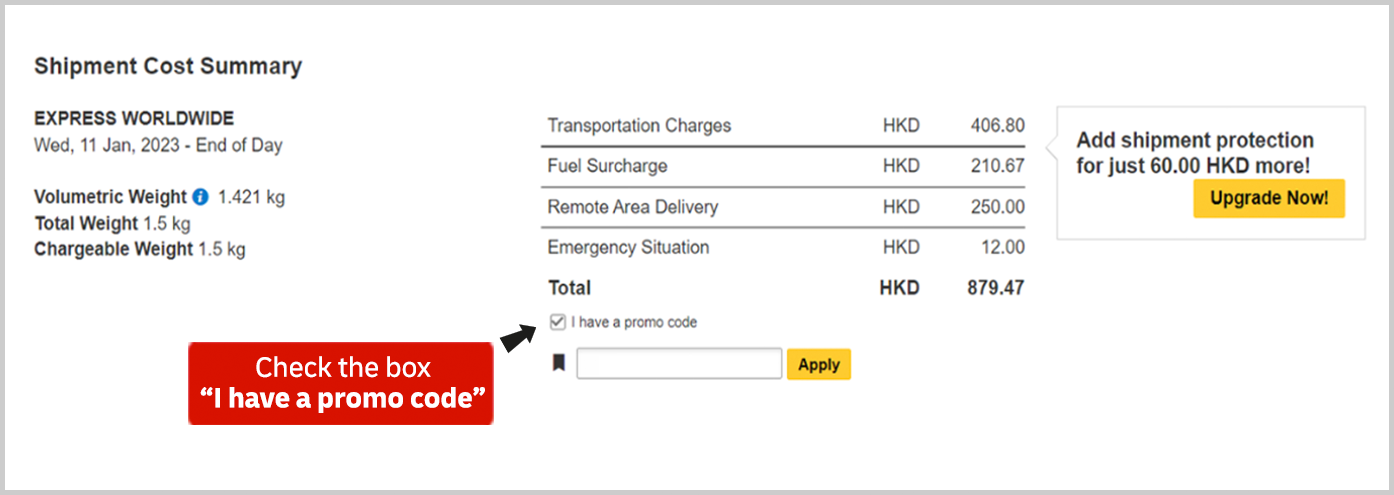The width and height of the screenshot is (1394, 495).
Task: Click the "I have a promo code" label
Action: [x=634, y=322]
